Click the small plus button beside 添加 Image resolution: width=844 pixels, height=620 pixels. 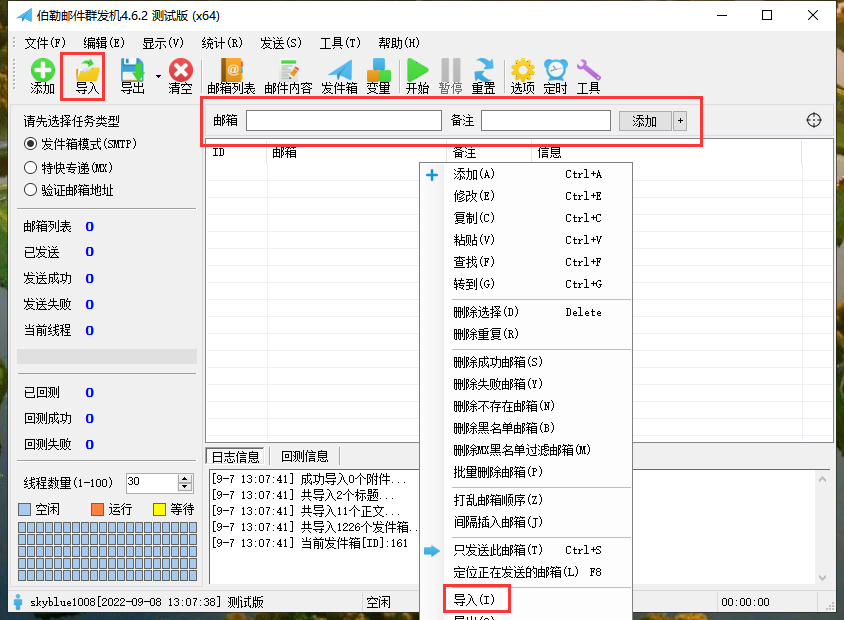680,121
